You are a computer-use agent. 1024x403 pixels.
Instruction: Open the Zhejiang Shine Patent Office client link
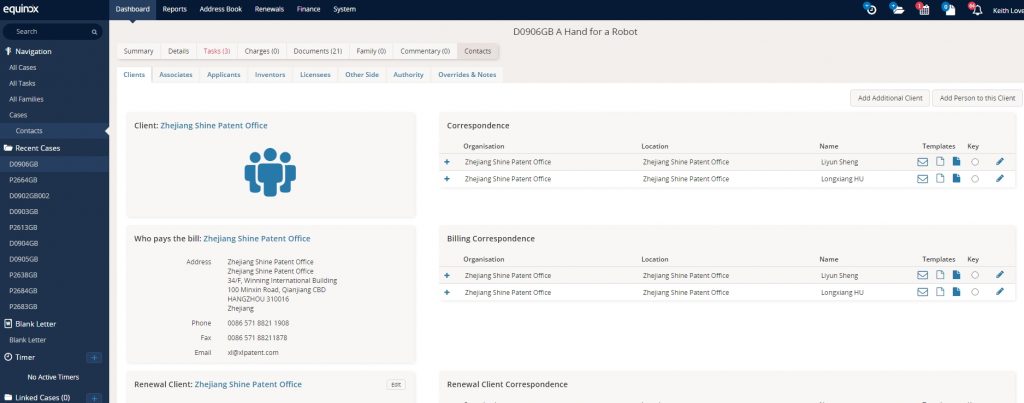coord(213,126)
